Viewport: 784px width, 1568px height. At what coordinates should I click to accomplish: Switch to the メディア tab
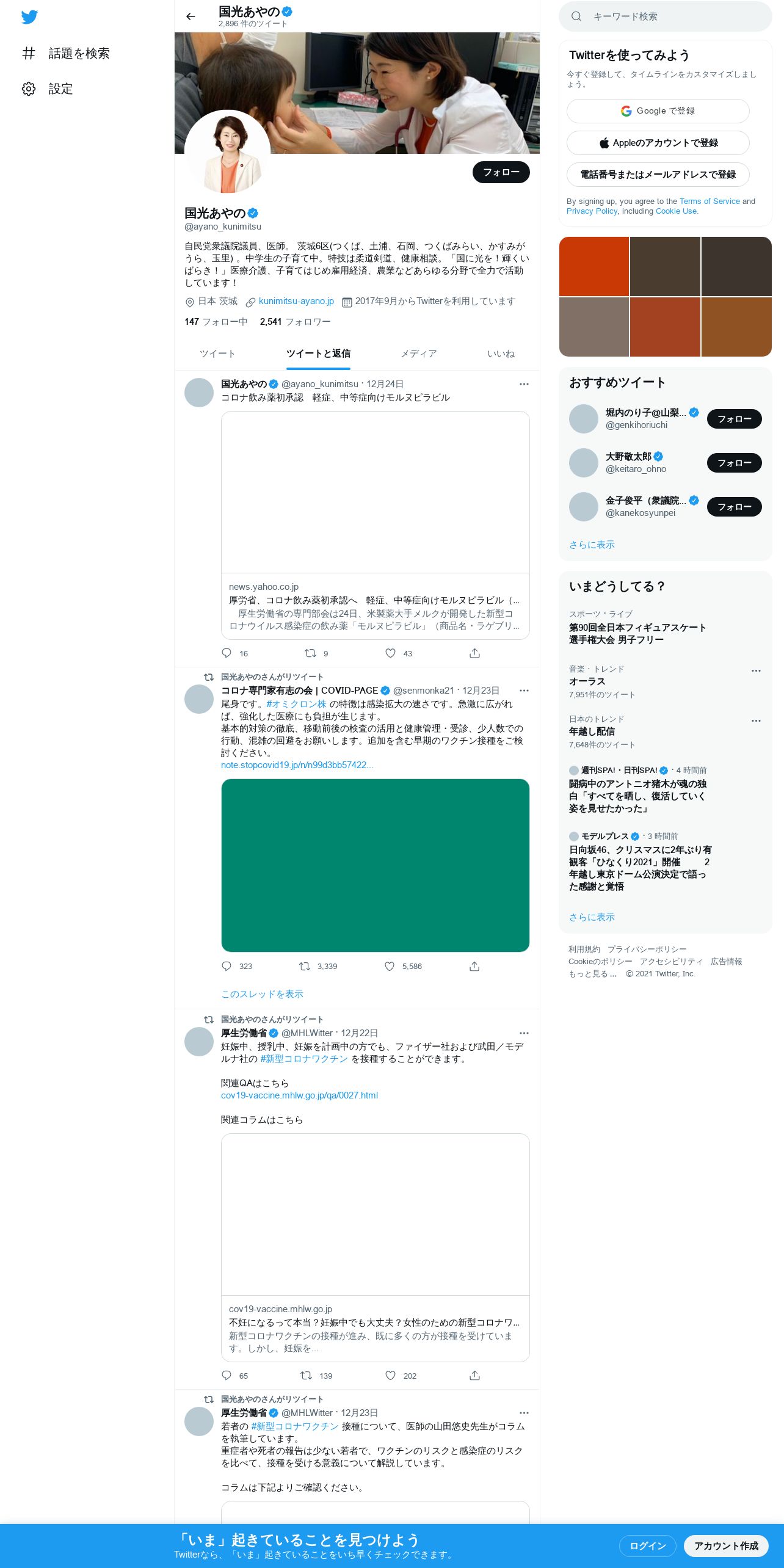[418, 354]
